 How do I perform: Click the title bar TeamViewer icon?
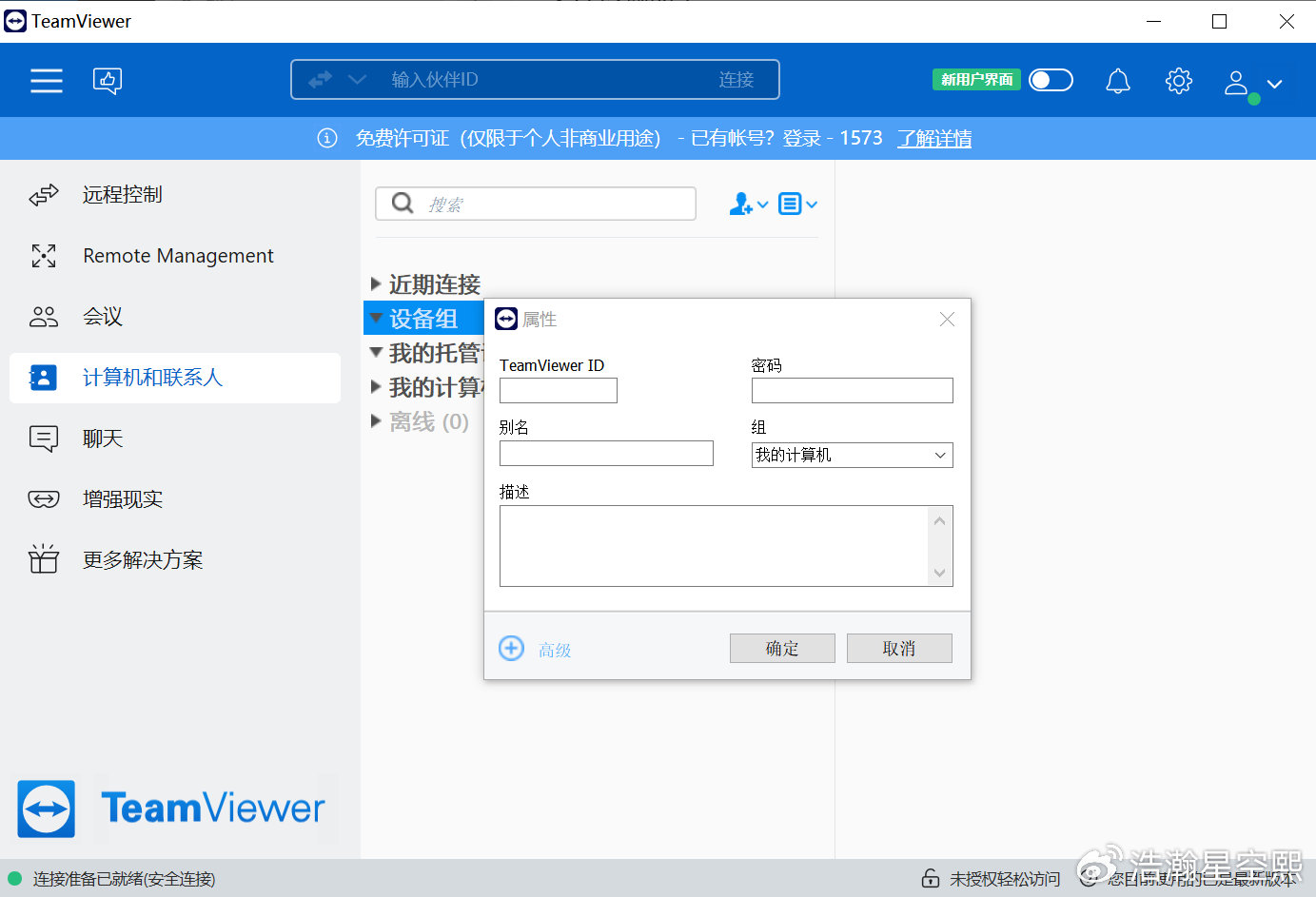[15, 21]
